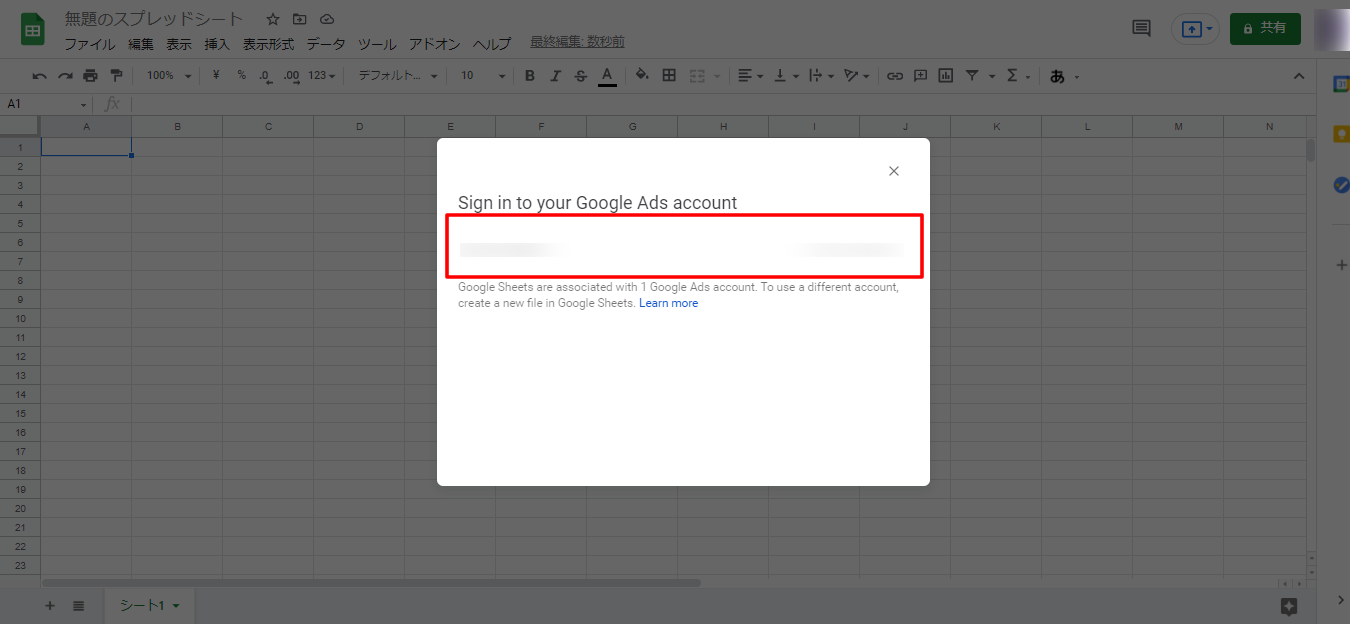The width and height of the screenshot is (1350, 624).
Task: Open the ヘルプ menu
Action: [x=492, y=44]
